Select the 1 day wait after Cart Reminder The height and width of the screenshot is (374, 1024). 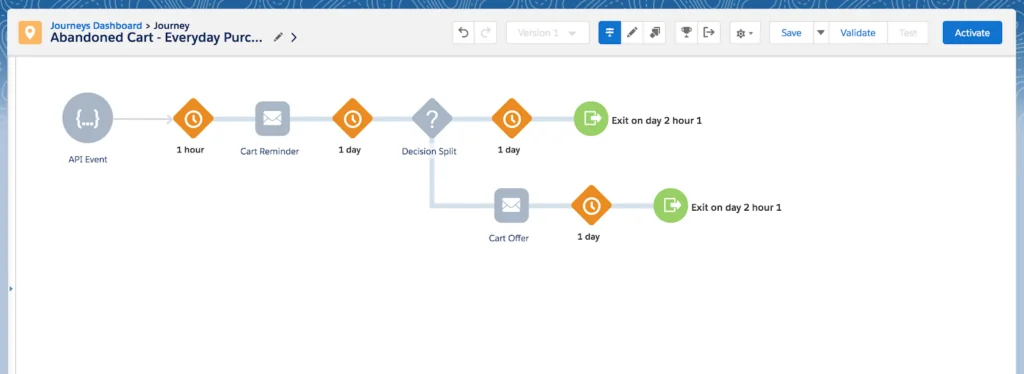352,119
